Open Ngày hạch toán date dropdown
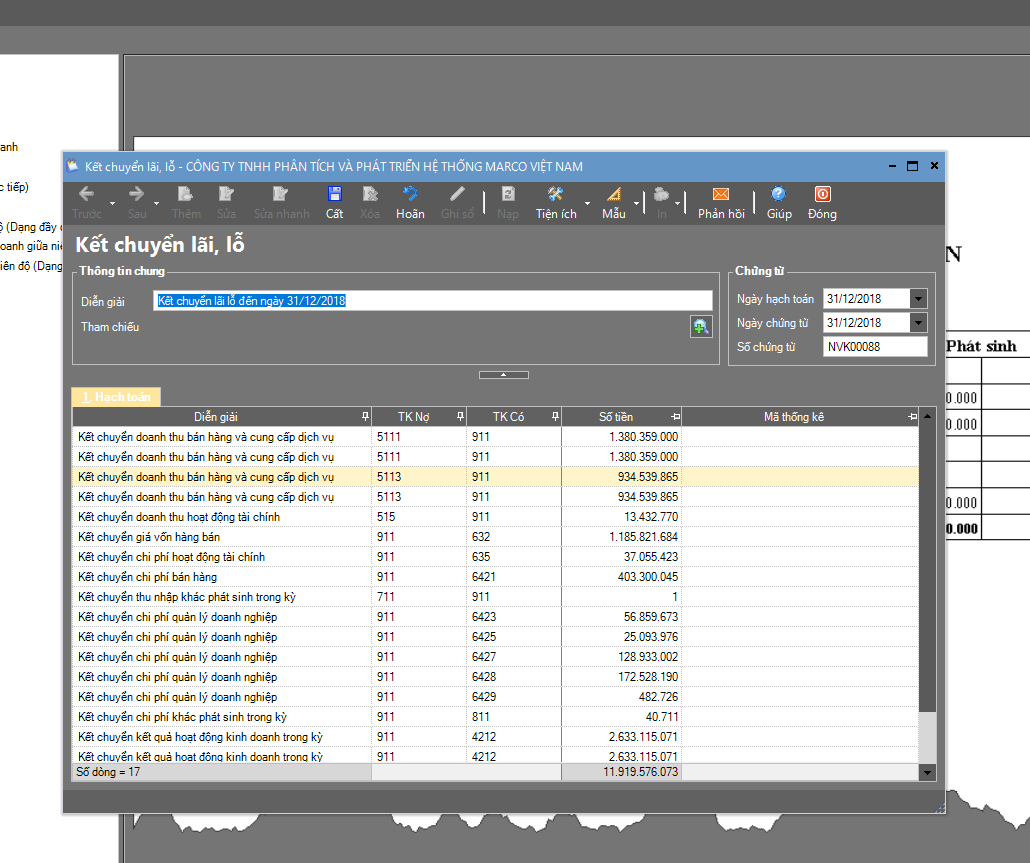 918,299
